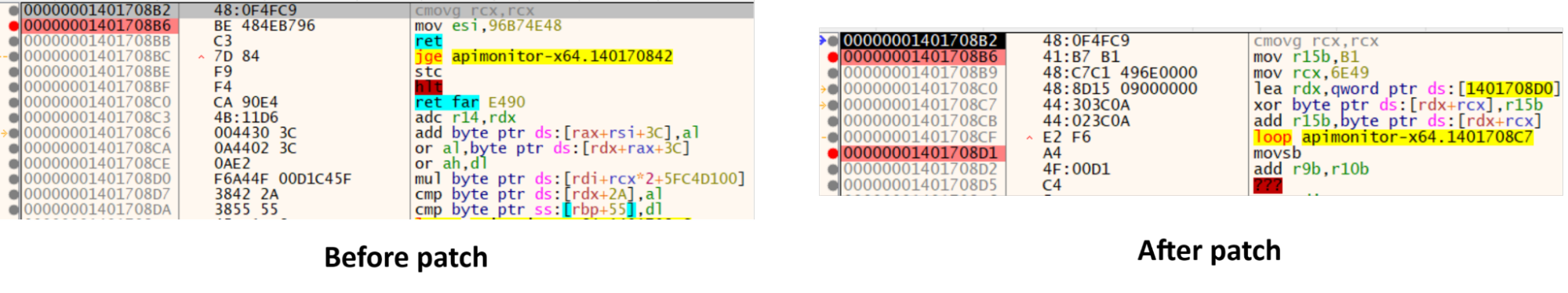This screenshot has width=1568, height=293.
Task: Select address 00000001401708BE row
Action: [97, 71]
